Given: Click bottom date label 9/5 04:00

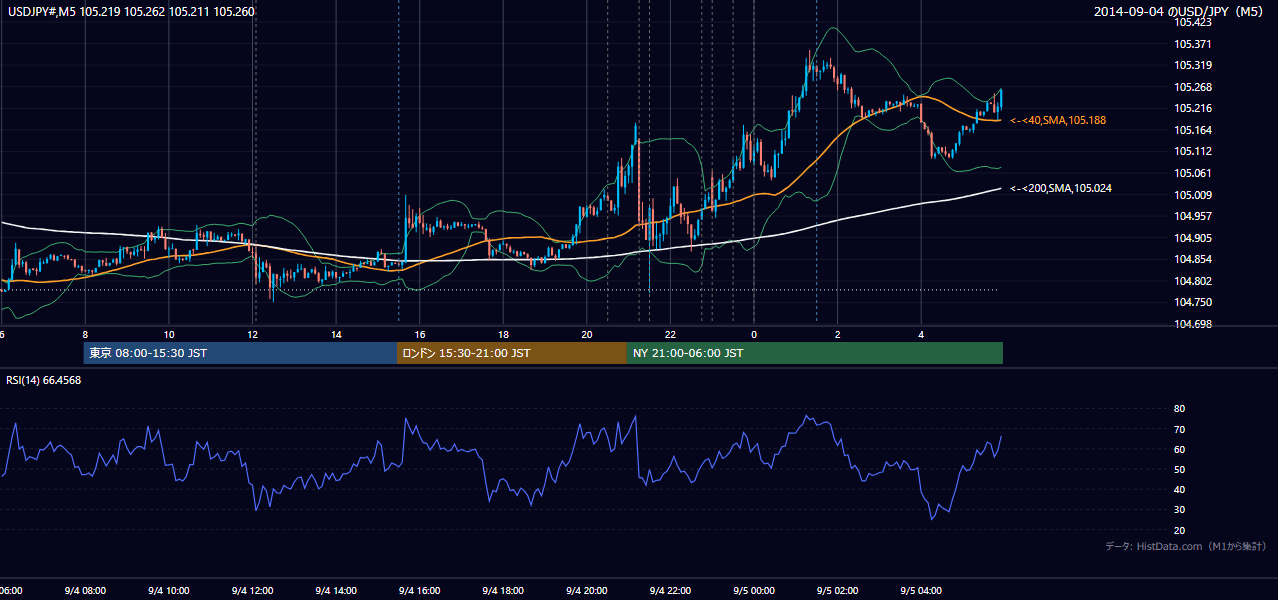Looking at the screenshot, I should (921, 590).
